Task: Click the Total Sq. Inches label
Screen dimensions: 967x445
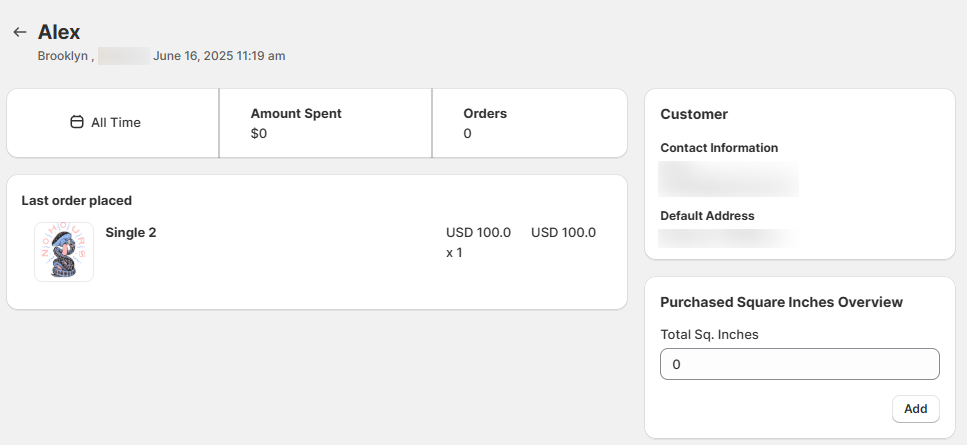Action: coord(709,335)
